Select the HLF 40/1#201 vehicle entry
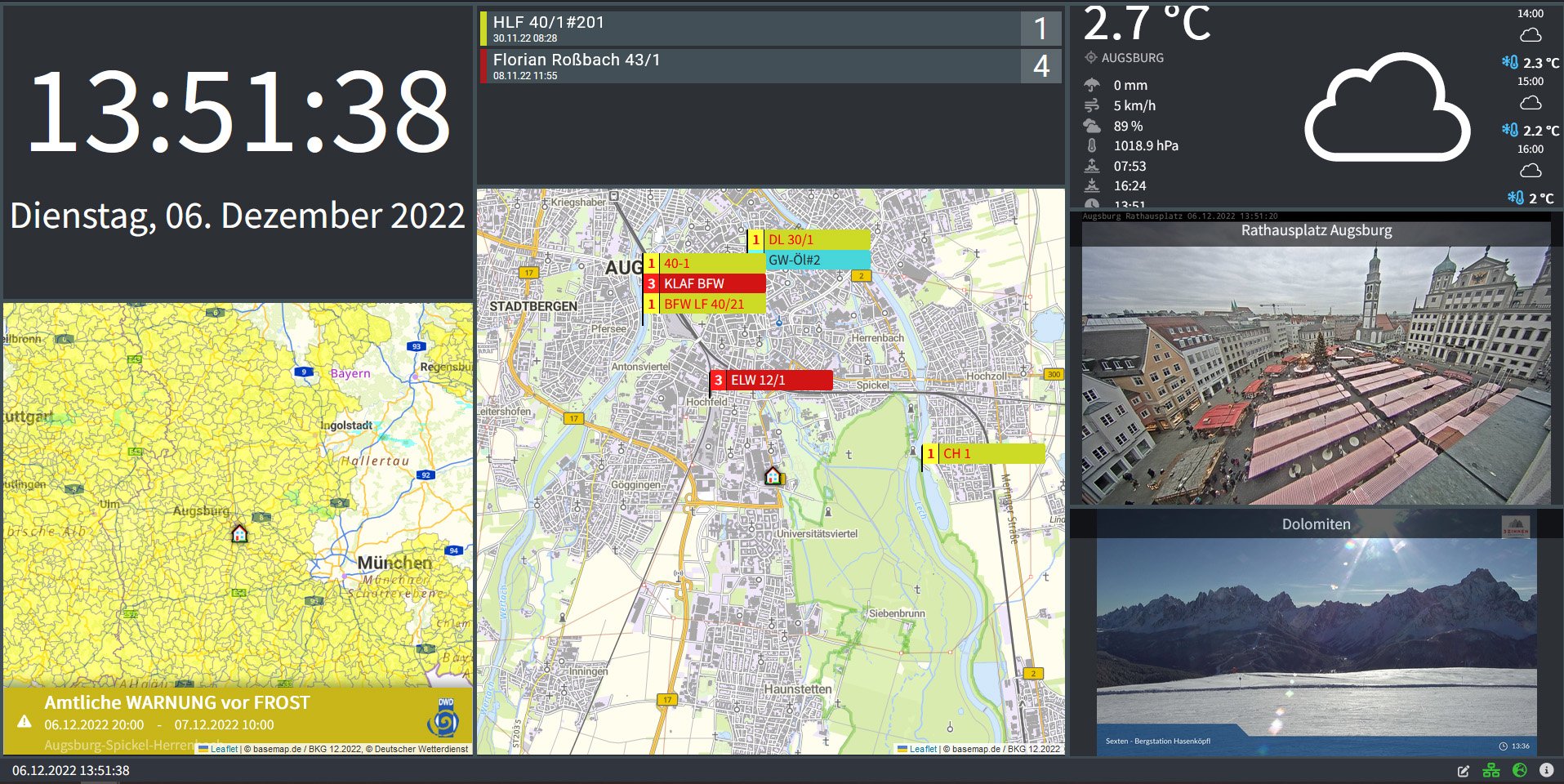The width and height of the screenshot is (1564, 784). coord(750,29)
